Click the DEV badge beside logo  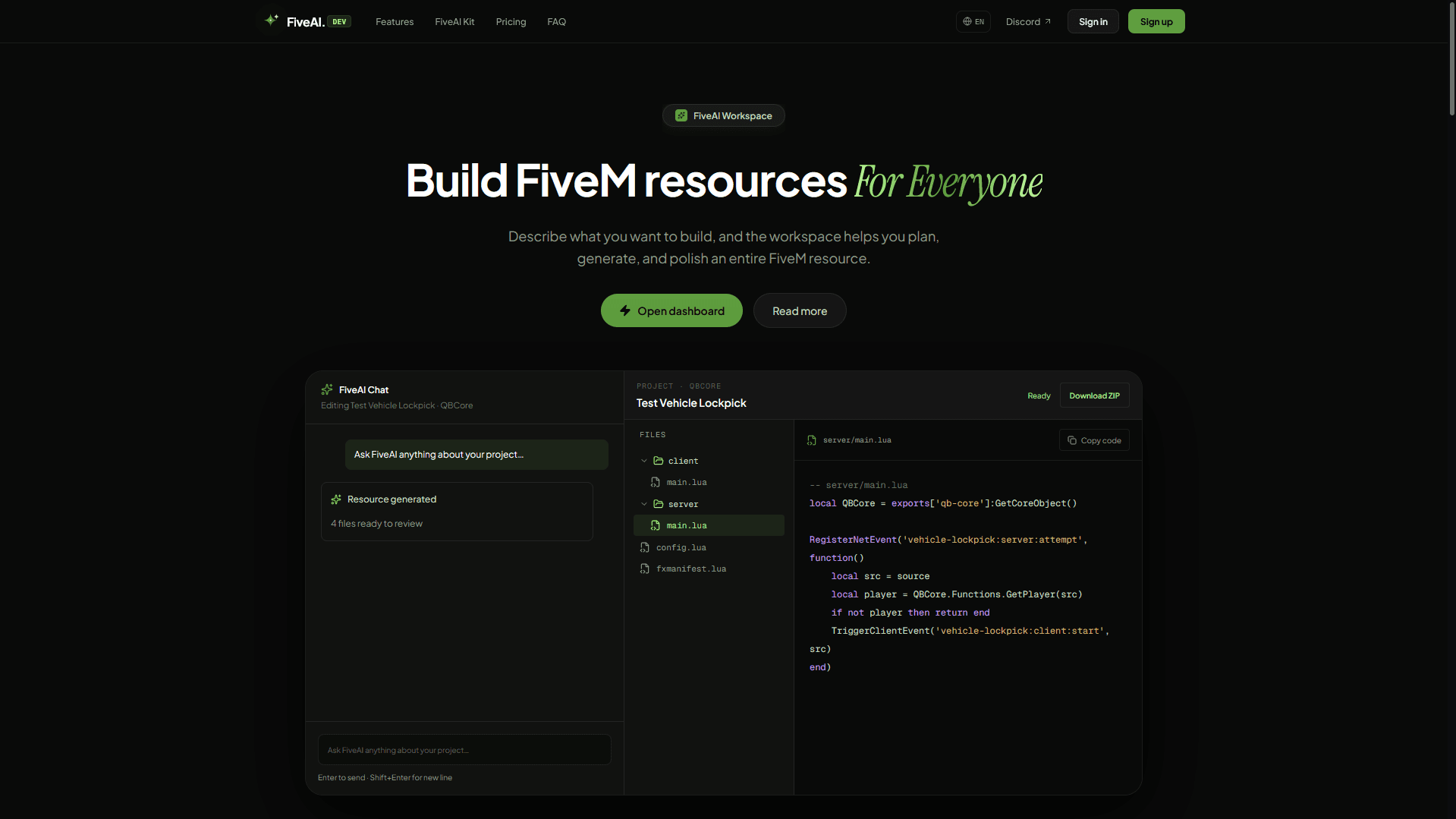point(339,21)
